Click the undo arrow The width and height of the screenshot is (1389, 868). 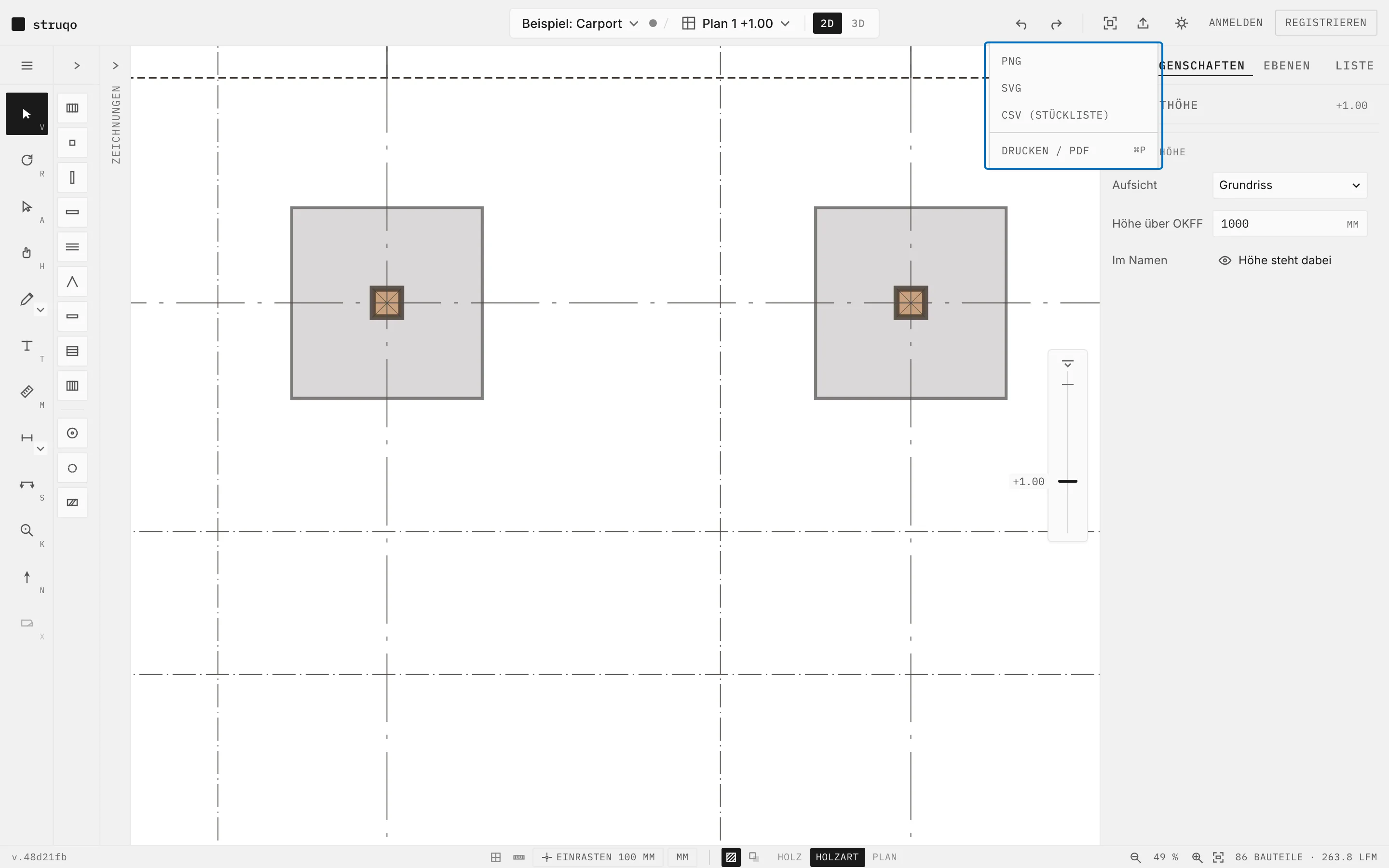coord(1021,24)
